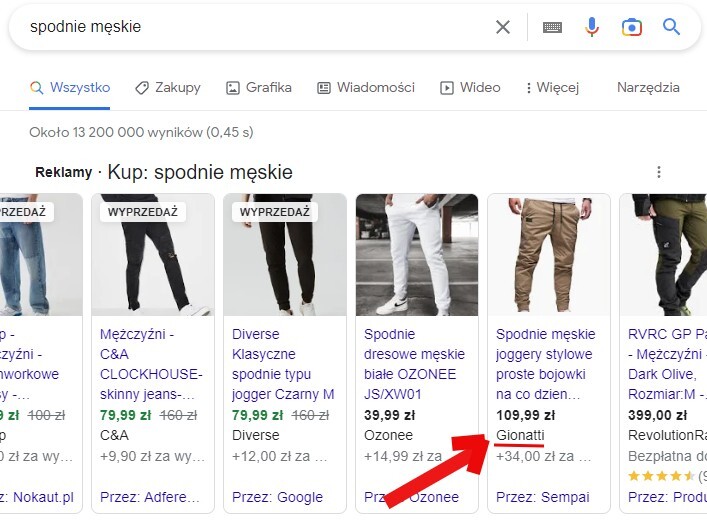Open the Wiadomości tab

click(366, 87)
